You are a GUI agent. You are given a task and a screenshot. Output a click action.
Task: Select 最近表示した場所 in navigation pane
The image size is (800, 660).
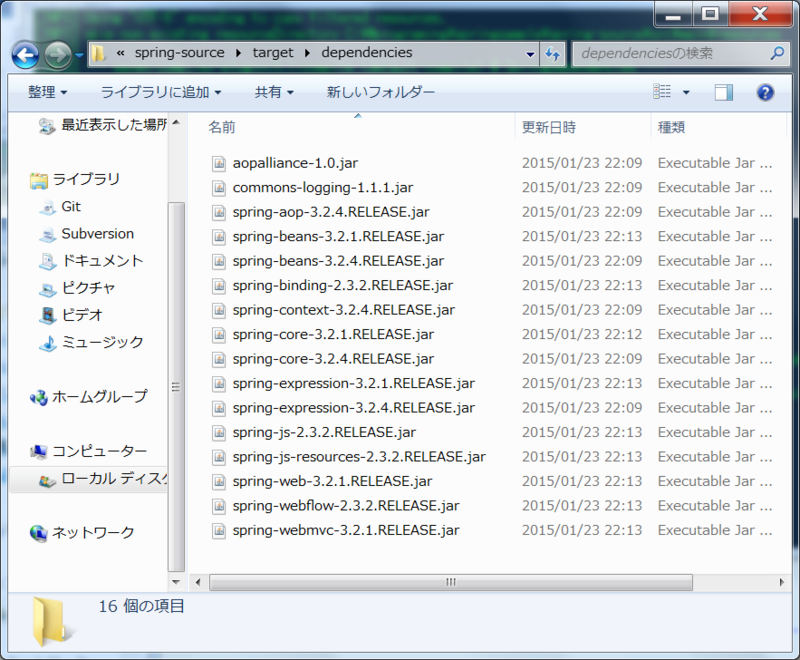pos(114,124)
